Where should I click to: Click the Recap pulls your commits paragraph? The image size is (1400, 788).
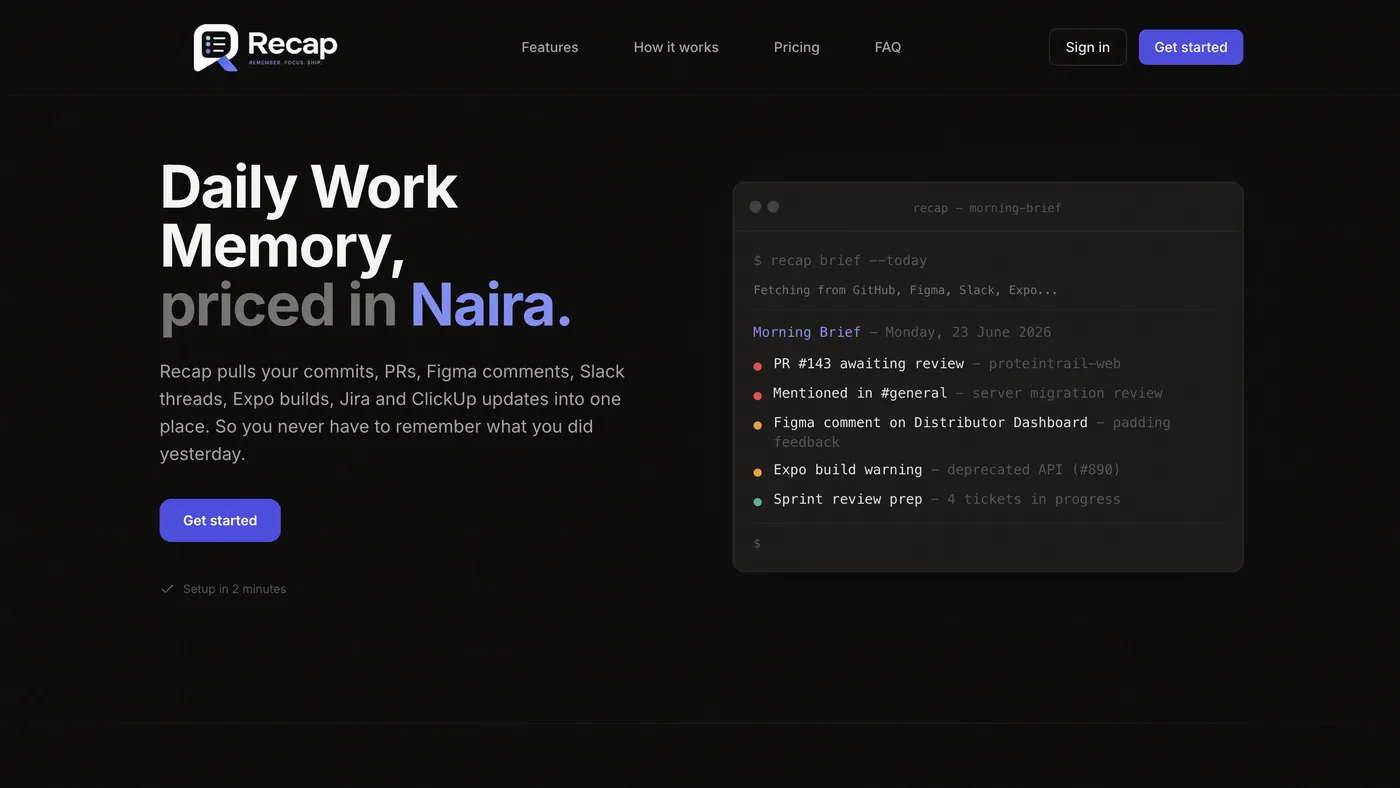coord(392,412)
